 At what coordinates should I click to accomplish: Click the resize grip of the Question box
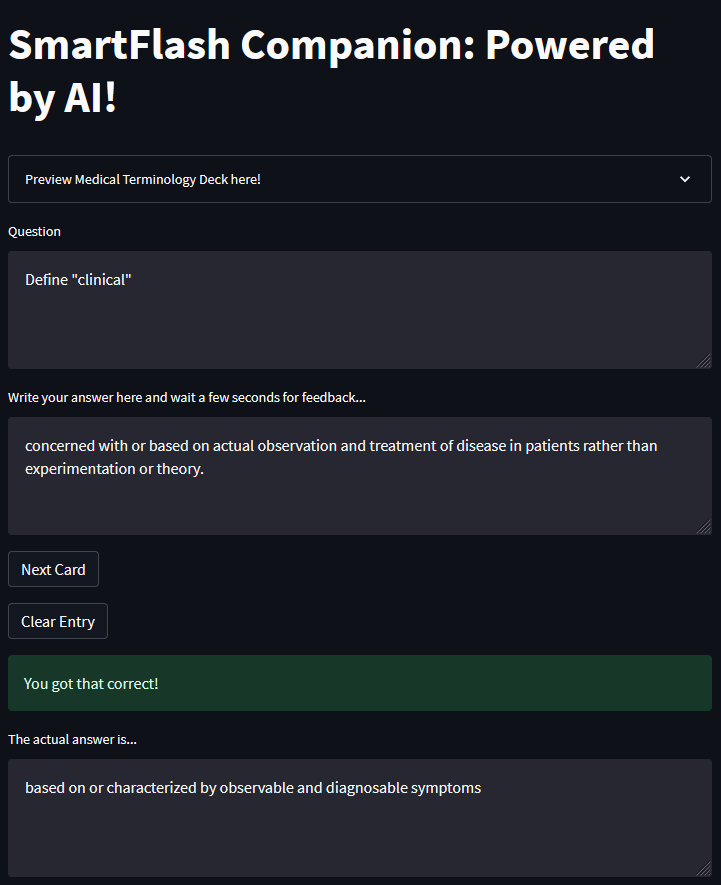(x=703, y=361)
